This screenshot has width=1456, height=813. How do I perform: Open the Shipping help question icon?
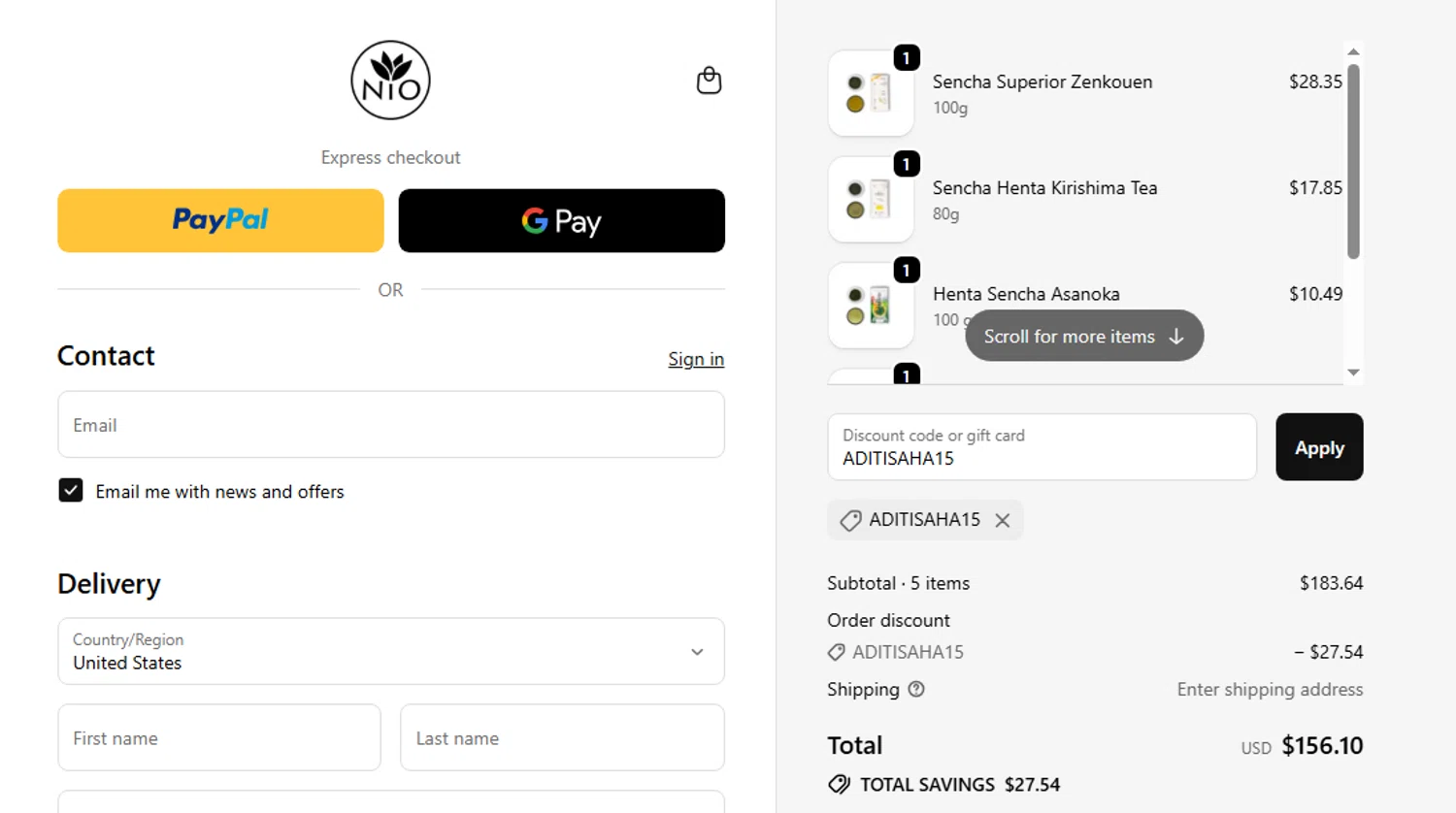pos(916,690)
